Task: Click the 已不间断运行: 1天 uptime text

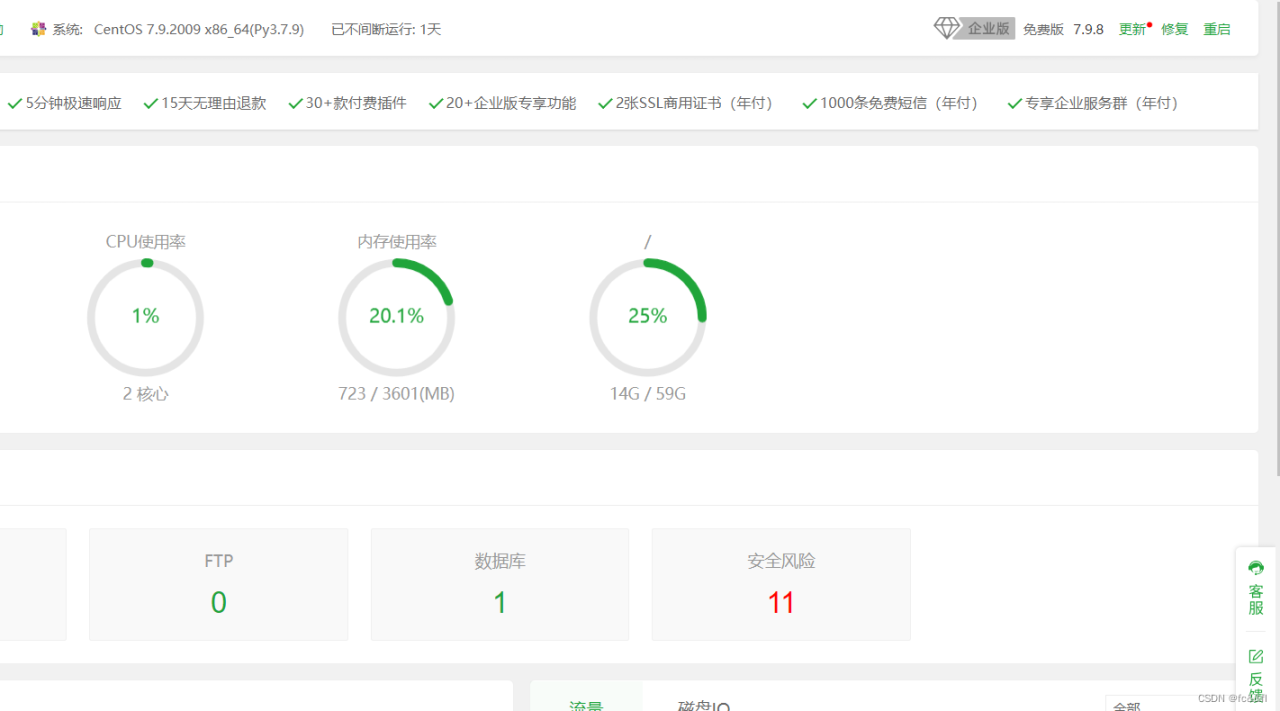Action: tap(386, 29)
